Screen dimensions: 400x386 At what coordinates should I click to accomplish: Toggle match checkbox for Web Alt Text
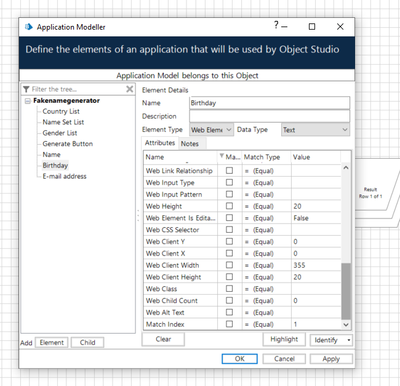pos(229,312)
